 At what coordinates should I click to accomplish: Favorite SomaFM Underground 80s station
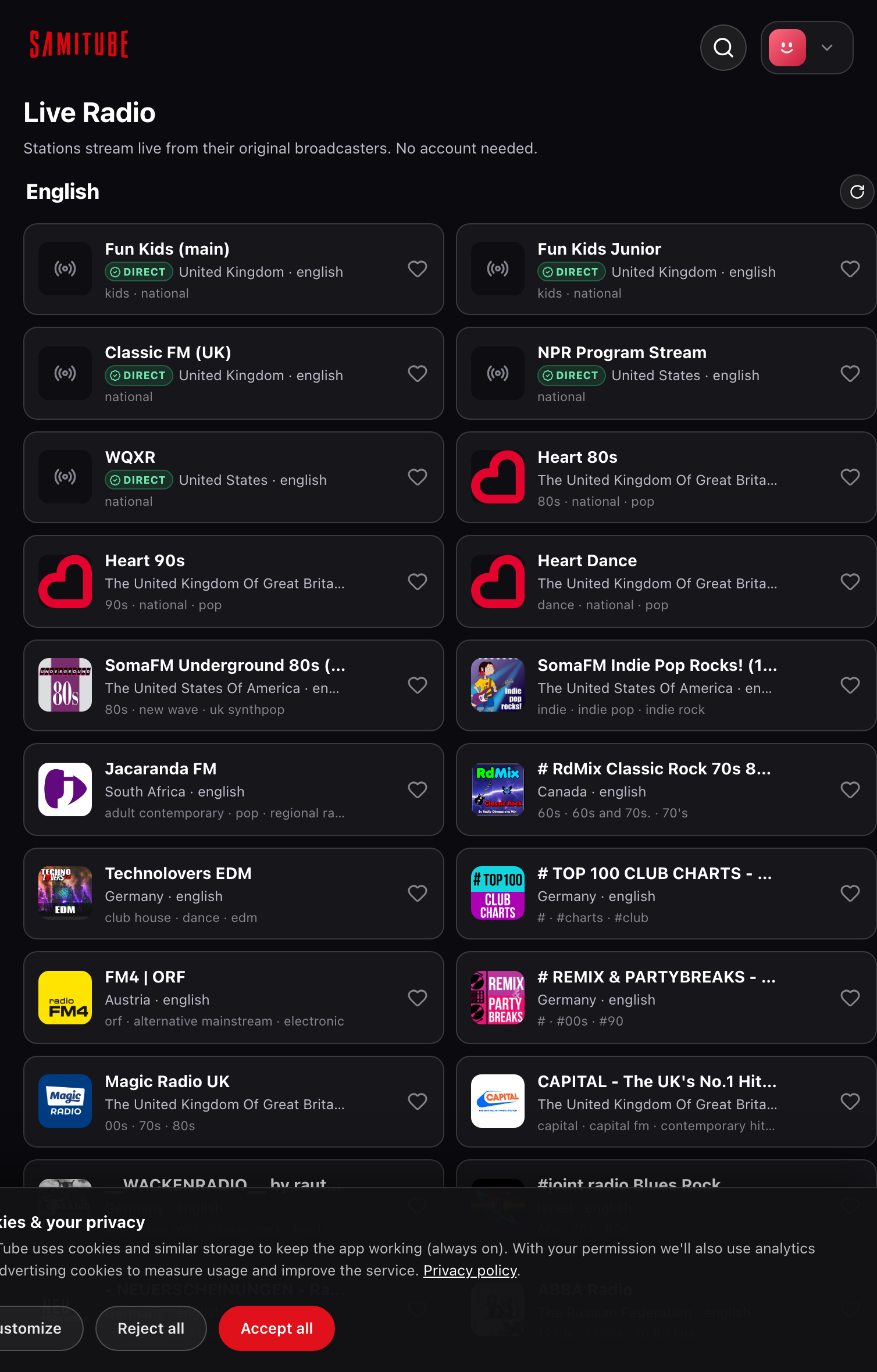(418, 685)
